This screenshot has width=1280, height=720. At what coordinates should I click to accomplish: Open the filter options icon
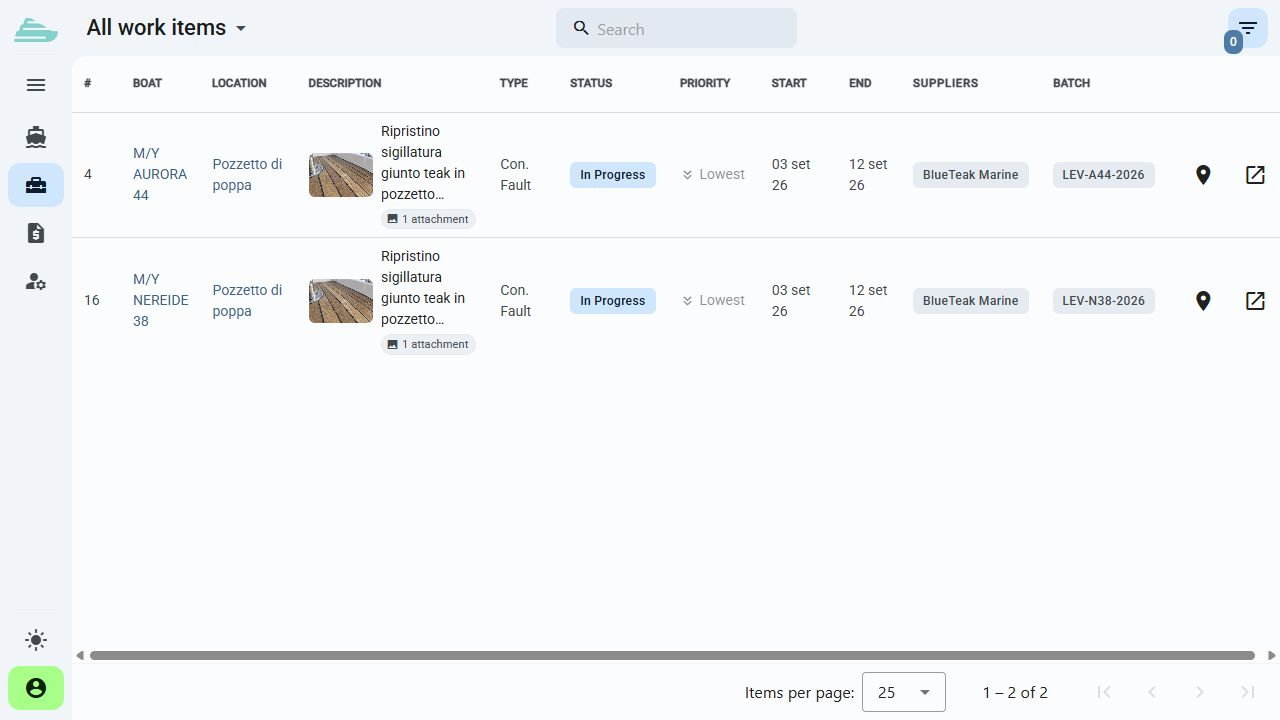(1247, 28)
